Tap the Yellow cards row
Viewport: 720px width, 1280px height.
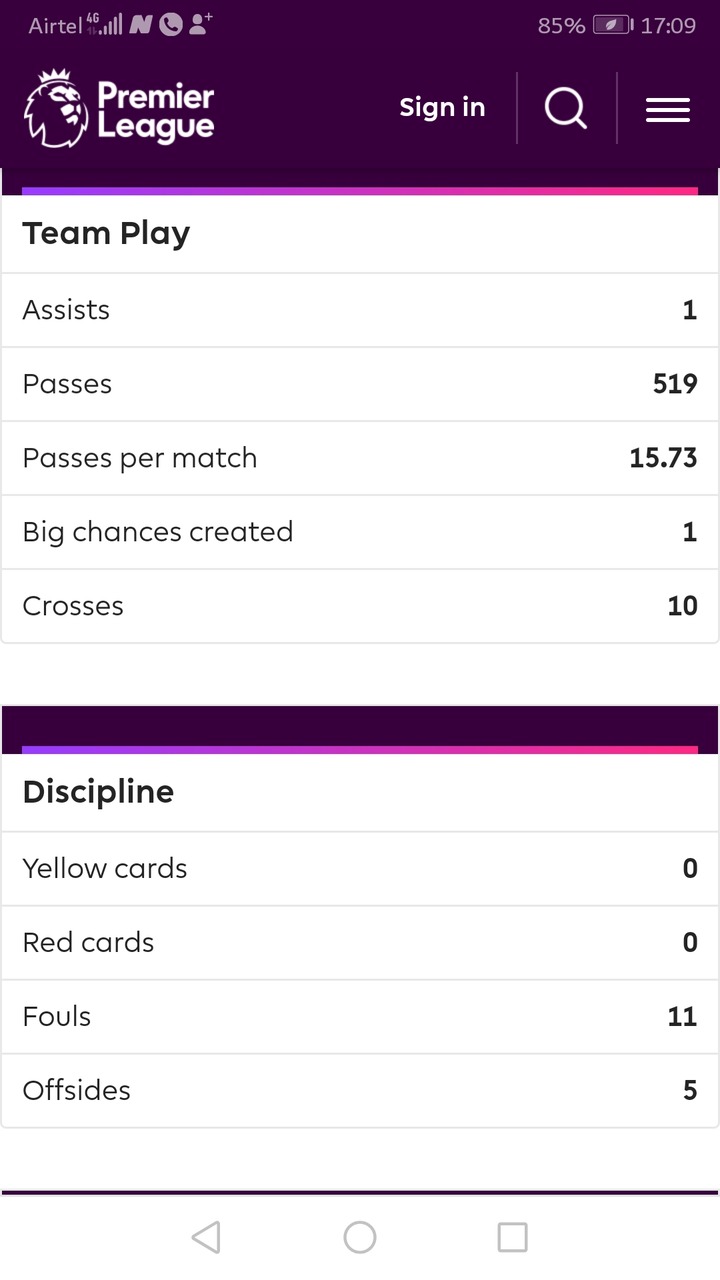point(360,868)
